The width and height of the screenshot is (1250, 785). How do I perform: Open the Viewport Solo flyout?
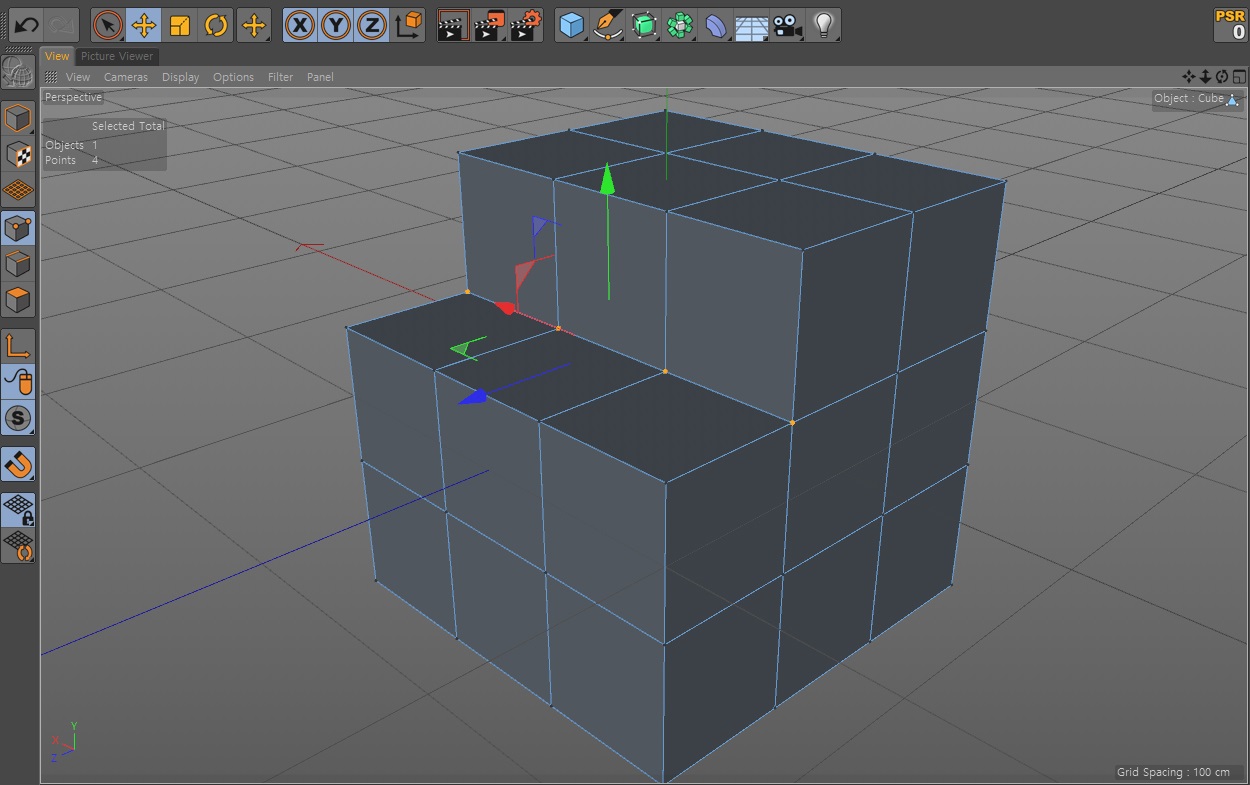coord(18,417)
